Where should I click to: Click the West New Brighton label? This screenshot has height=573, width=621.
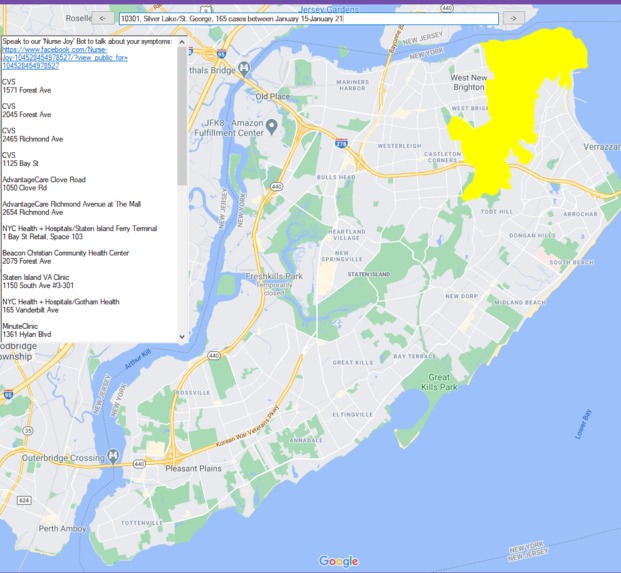tap(469, 82)
